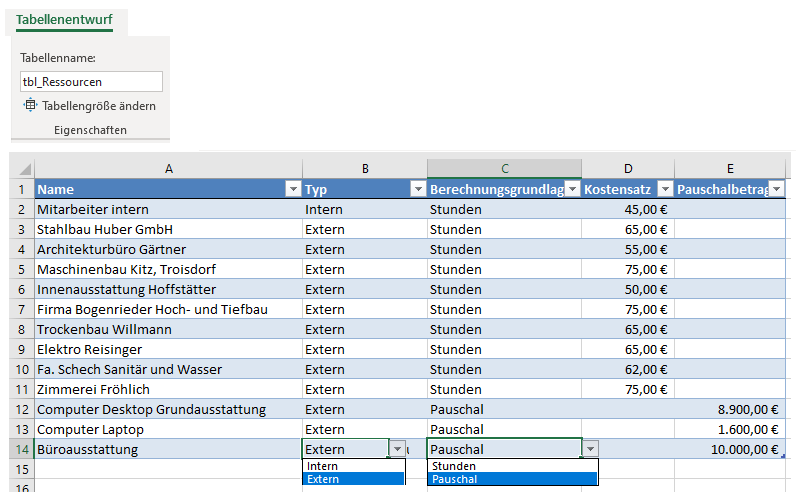Select row 12 header
The height and width of the screenshot is (495, 796).
(x=23, y=409)
